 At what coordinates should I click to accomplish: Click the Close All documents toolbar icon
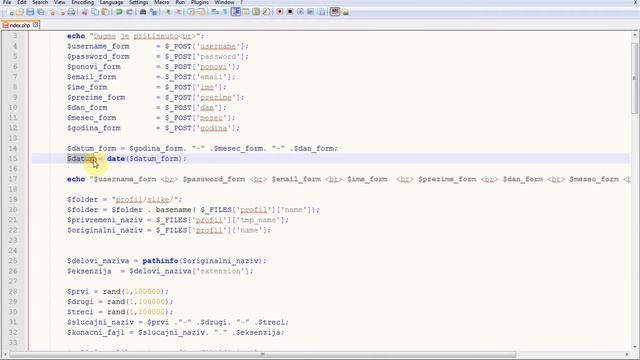tap(62, 12)
